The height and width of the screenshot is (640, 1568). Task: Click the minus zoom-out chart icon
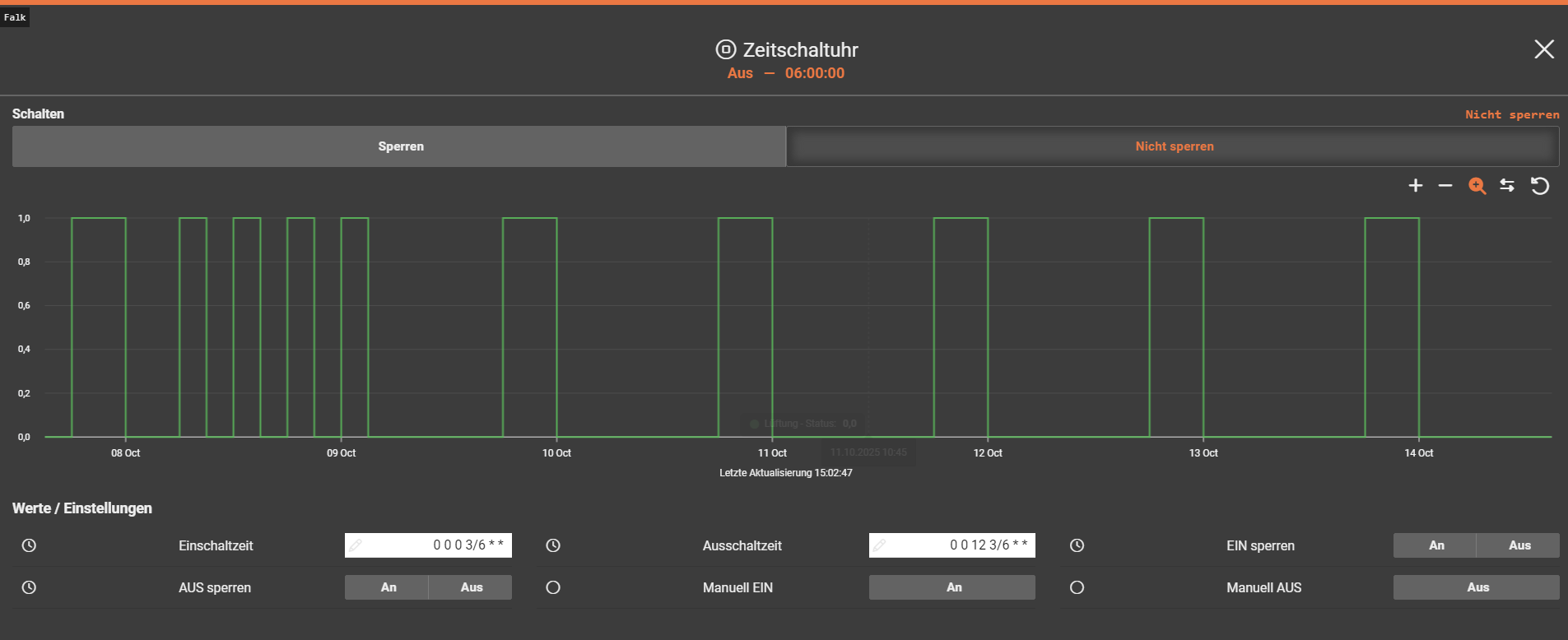click(1445, 186)
